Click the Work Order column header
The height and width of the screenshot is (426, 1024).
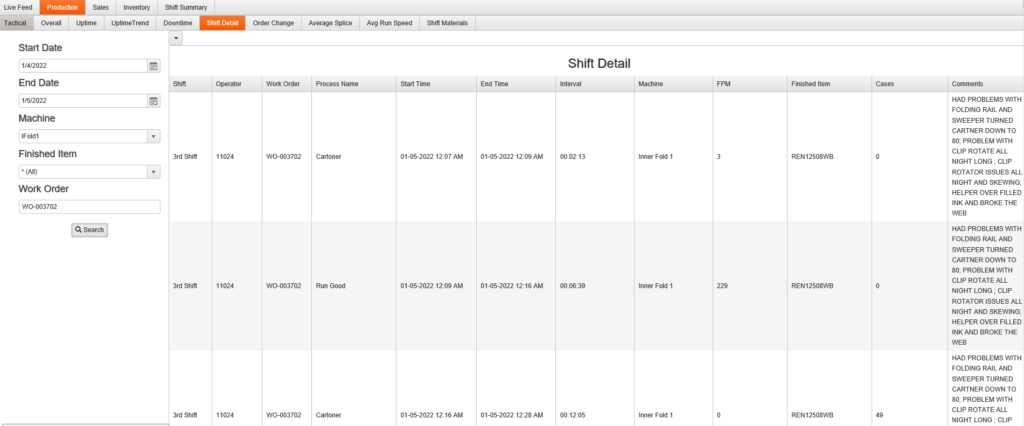pyautogui.click(x=287, y=84)
